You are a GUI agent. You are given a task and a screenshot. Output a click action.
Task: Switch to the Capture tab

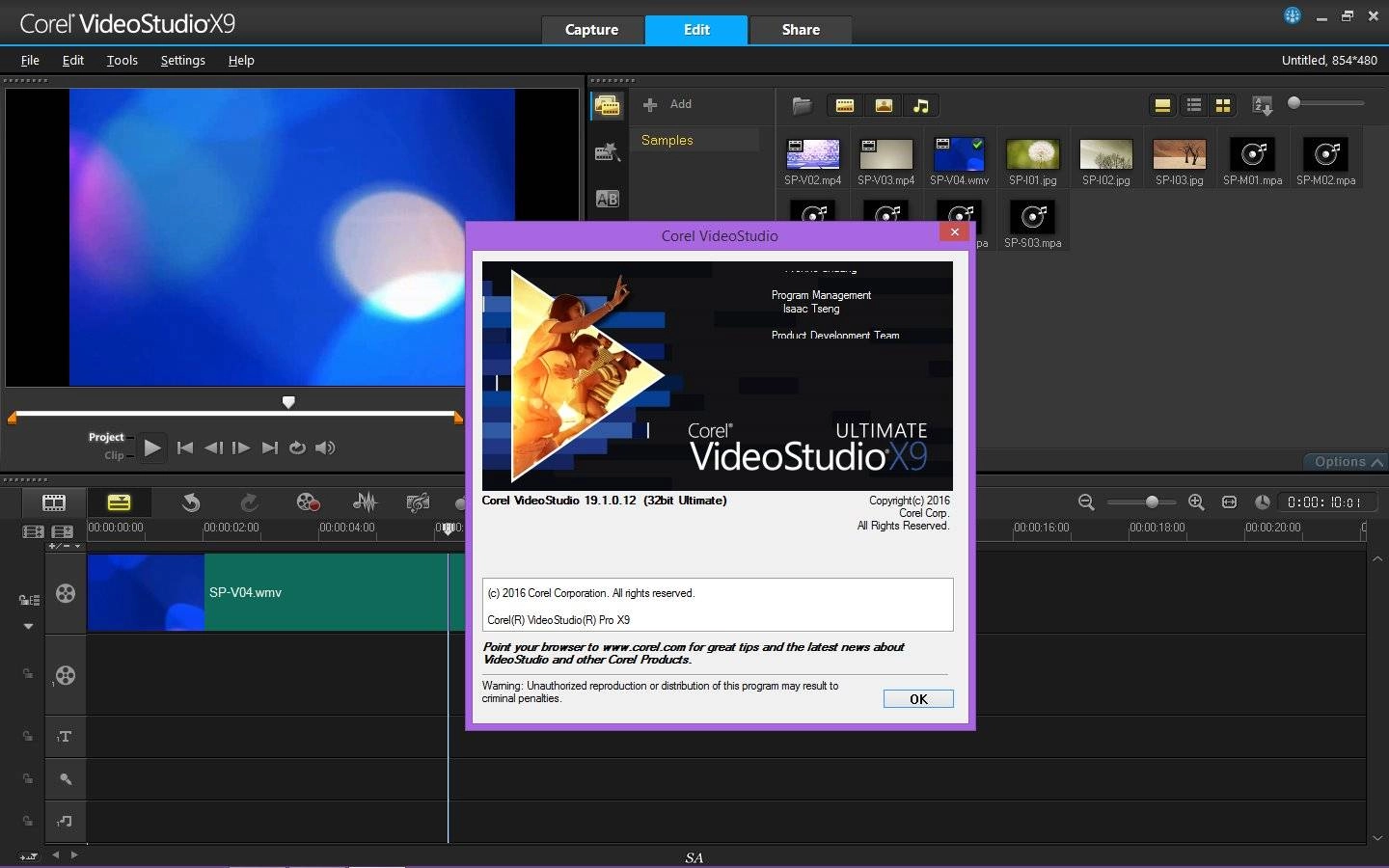coord(591,30)
